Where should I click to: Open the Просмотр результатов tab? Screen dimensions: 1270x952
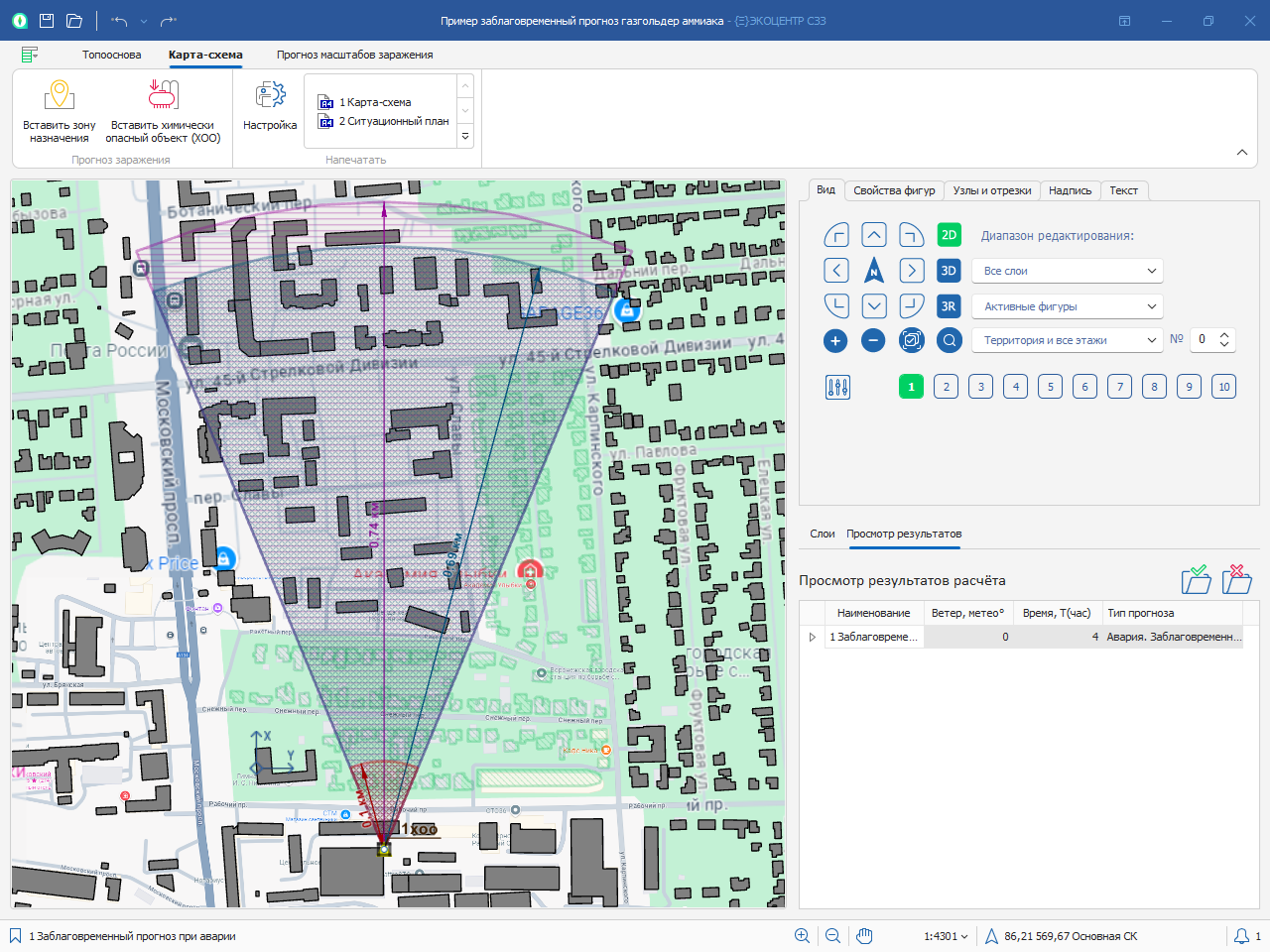(904, 534)
